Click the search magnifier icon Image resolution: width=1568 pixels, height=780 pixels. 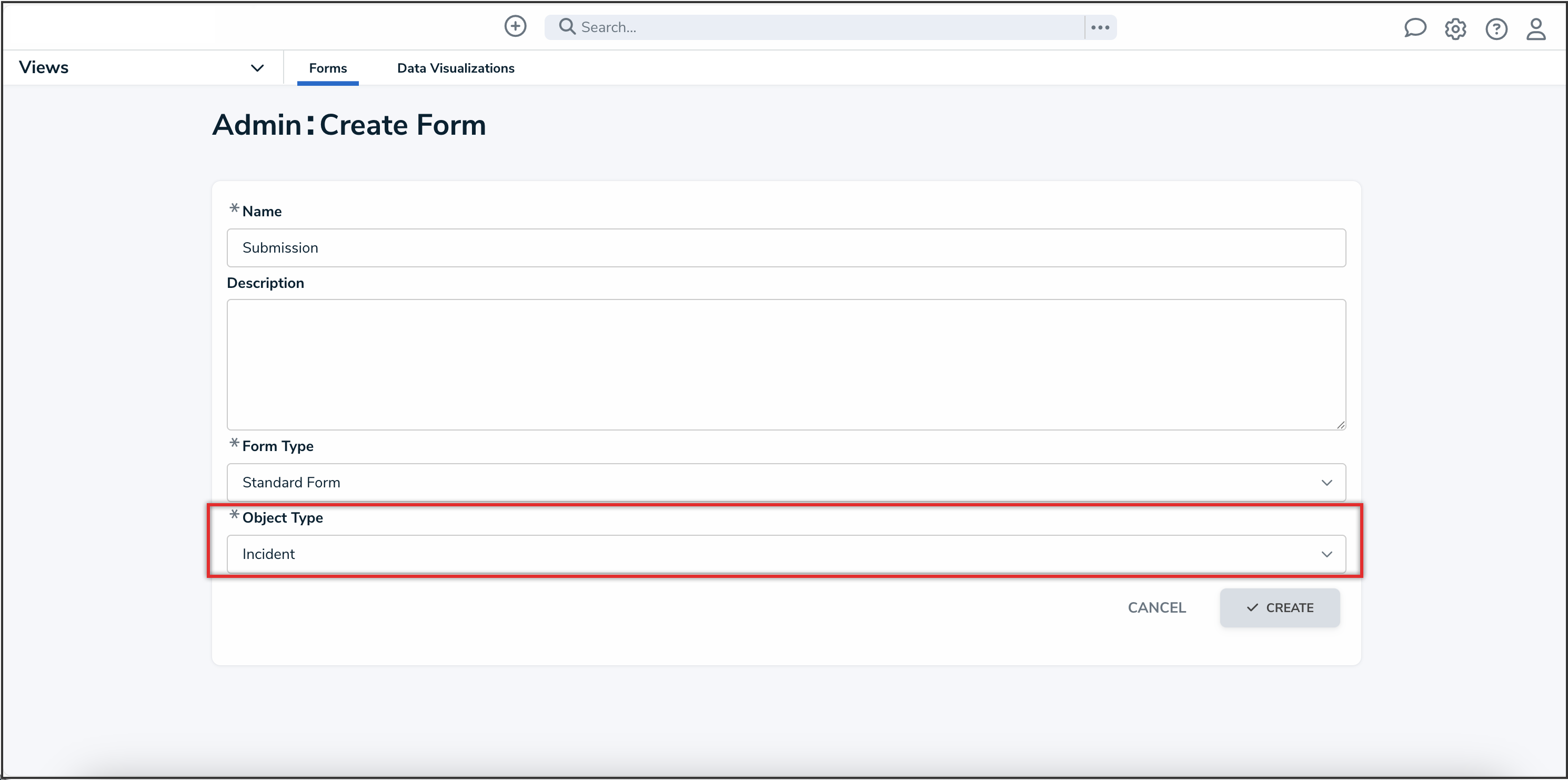(567, 27)
